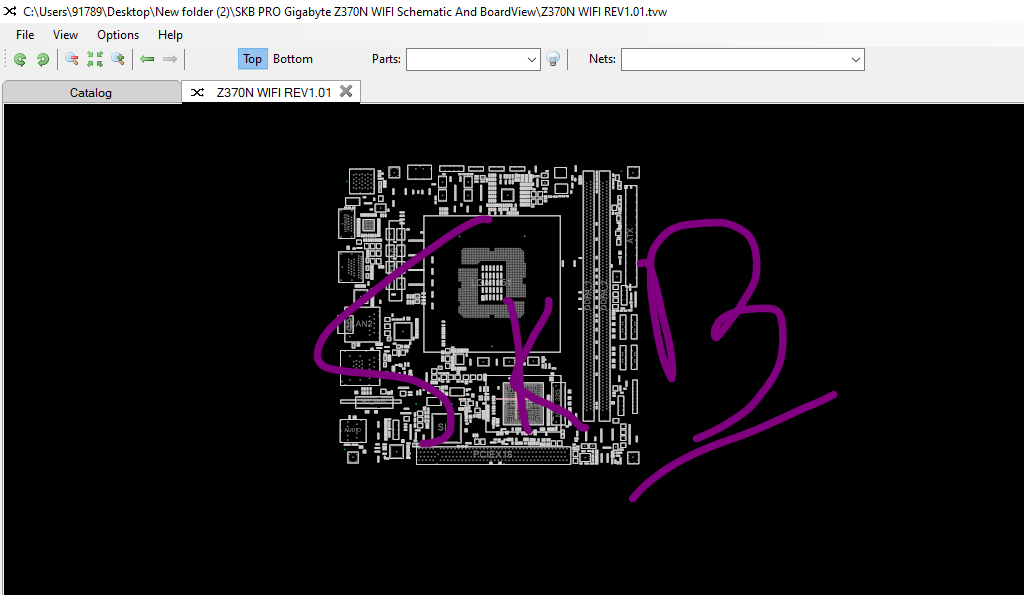Viewport: 1024px width, 595px height.
Task: Open the Options menu
Action: click(x=118, y=35)
